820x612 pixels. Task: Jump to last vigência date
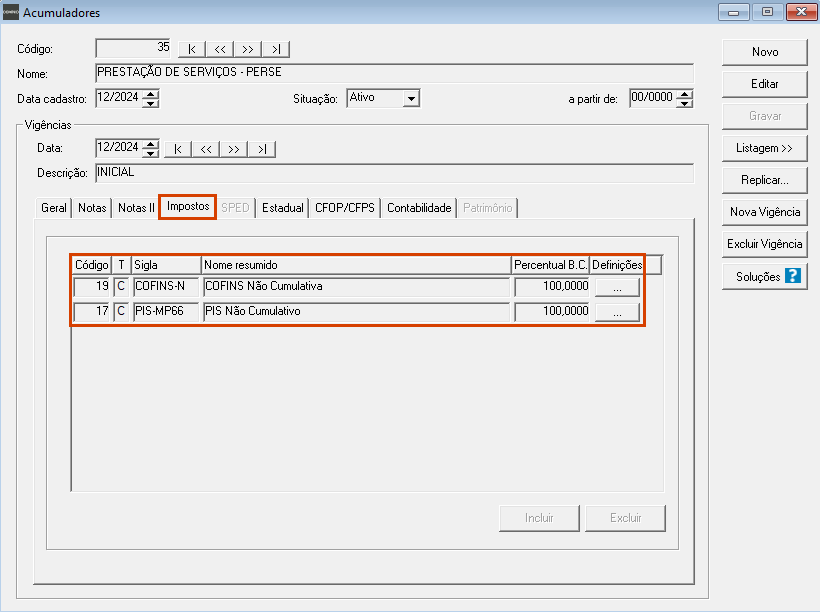click(x=262, y=149)
